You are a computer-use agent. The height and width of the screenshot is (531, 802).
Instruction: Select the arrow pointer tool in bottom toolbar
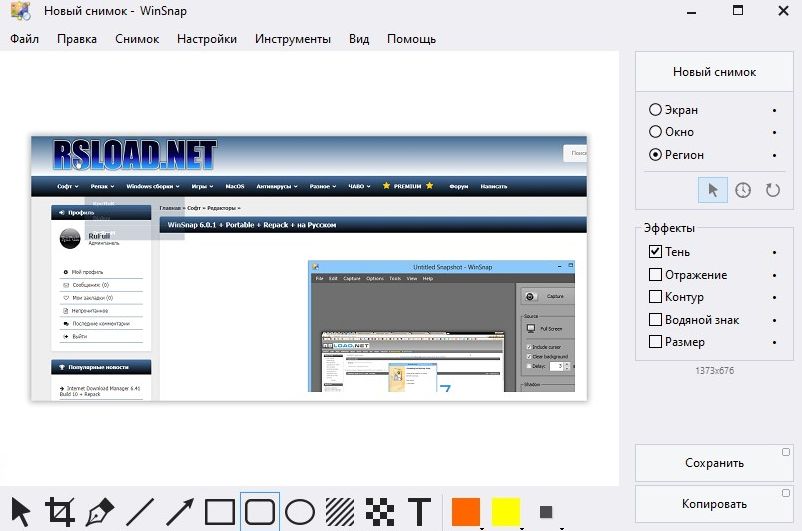click(x=20, y=512)
